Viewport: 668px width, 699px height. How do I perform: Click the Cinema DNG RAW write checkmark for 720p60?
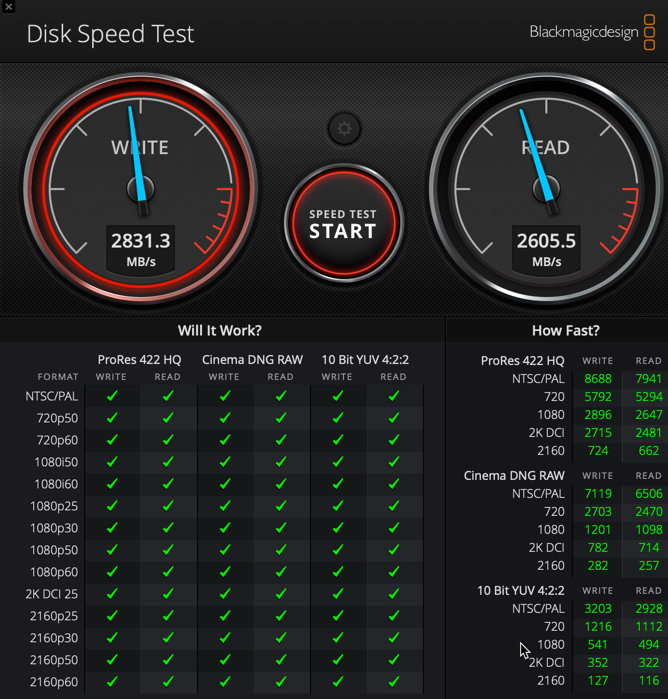[225, 440]
